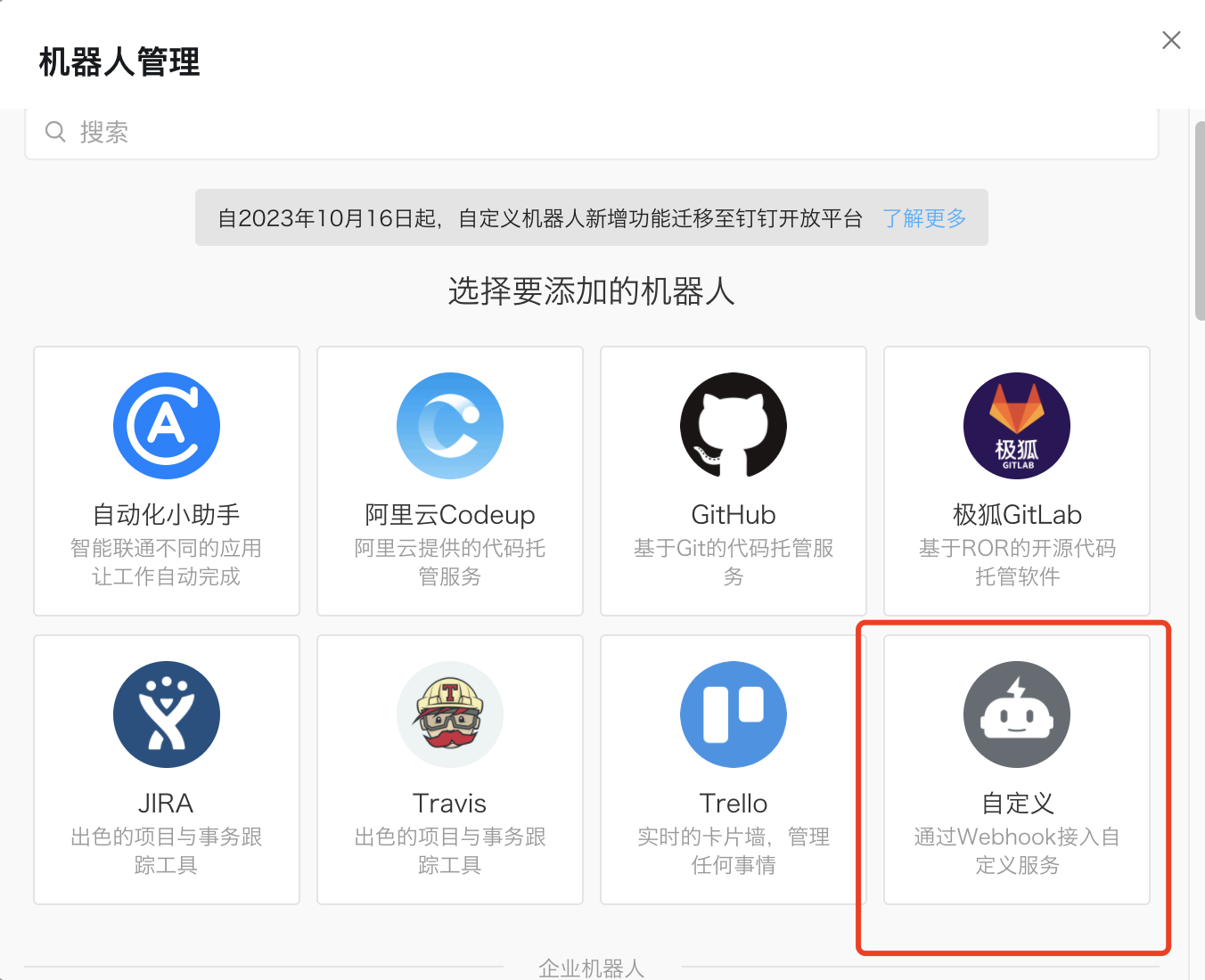
Task: Click the Trello board icon
Action: (x=734, y=715)
